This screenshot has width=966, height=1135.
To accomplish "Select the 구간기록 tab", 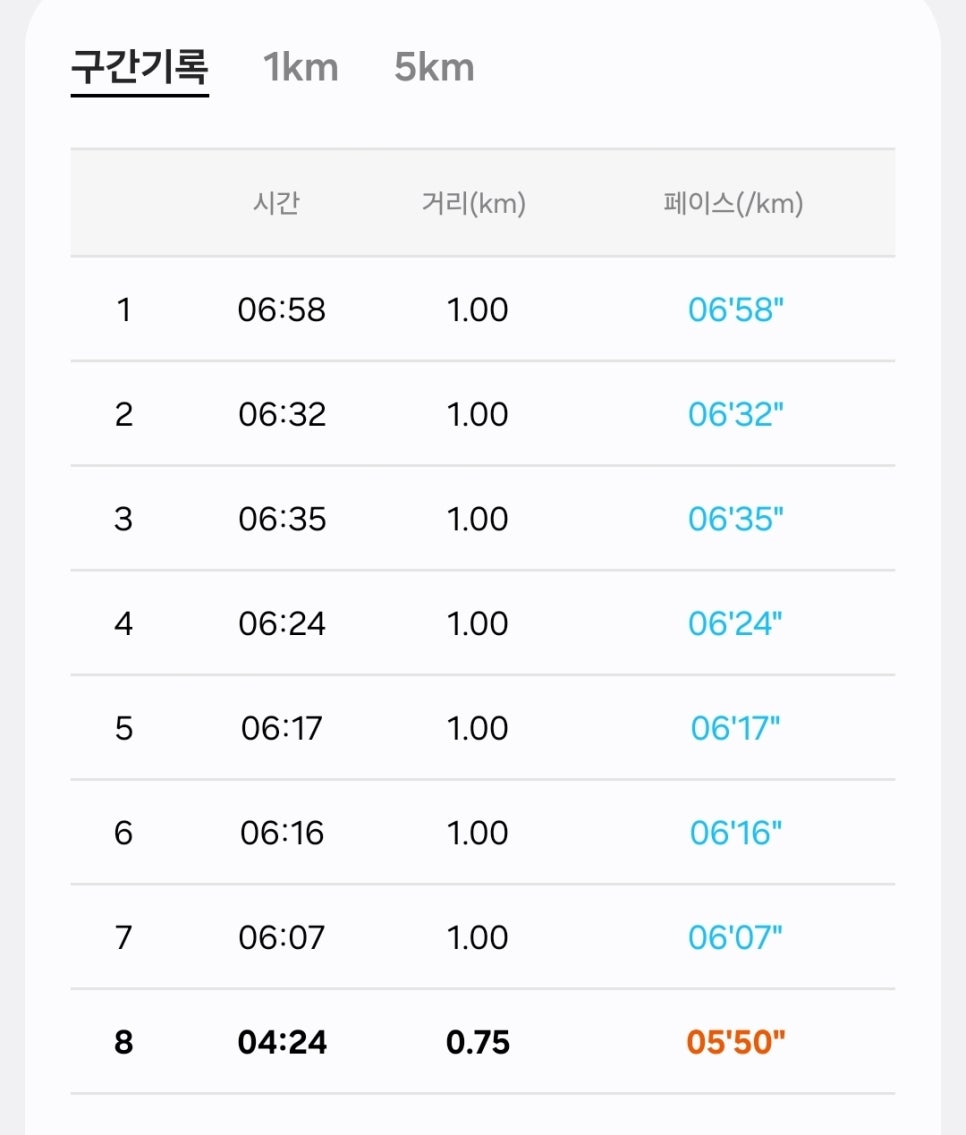I will click(140, 67).
